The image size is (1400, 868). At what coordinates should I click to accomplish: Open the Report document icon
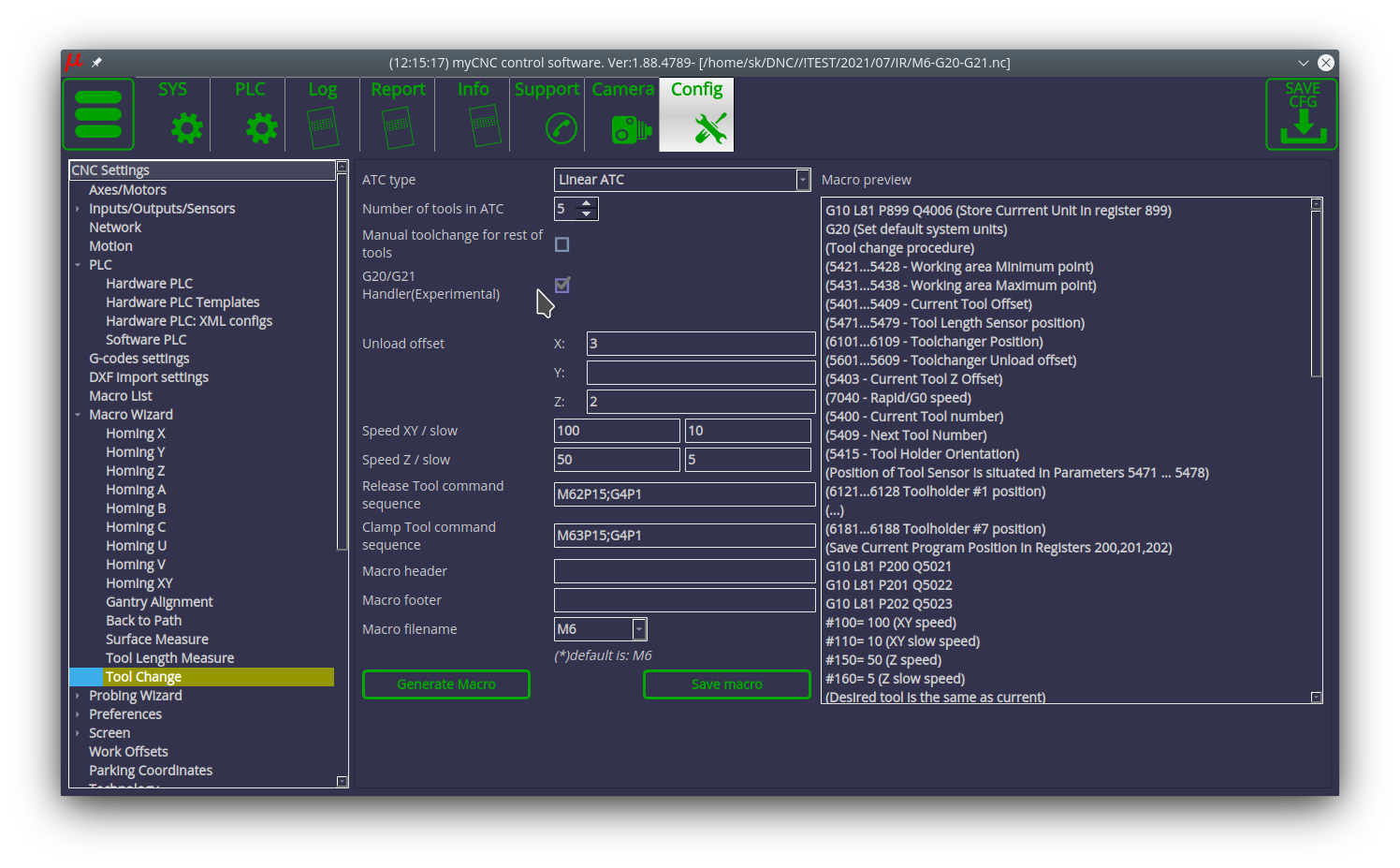[x=398, y=128]
